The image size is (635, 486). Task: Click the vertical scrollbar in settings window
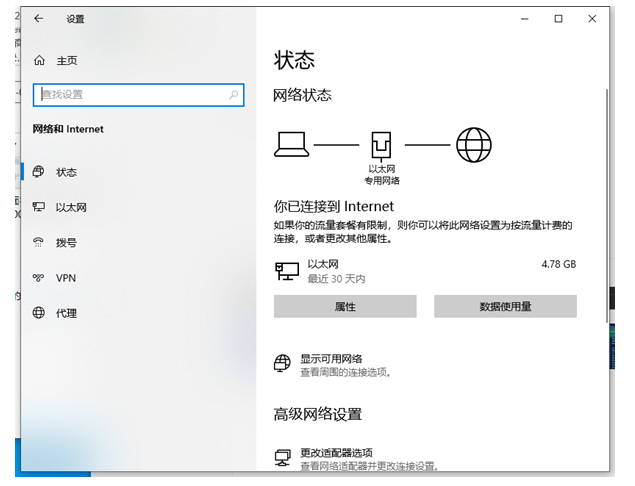click(606, 205)
